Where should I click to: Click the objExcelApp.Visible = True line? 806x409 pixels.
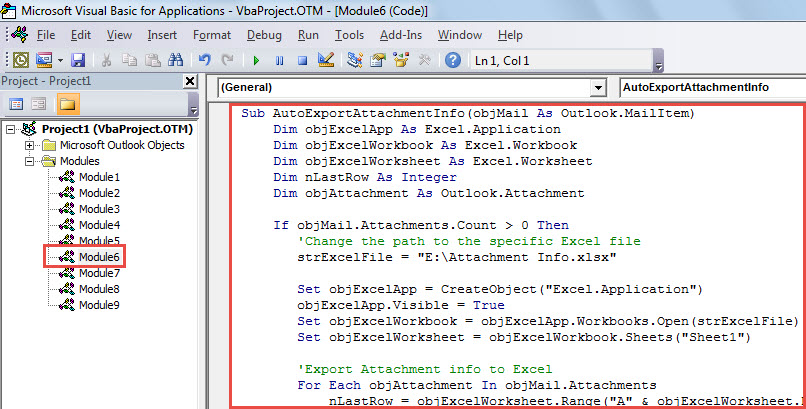click(400, 305)
